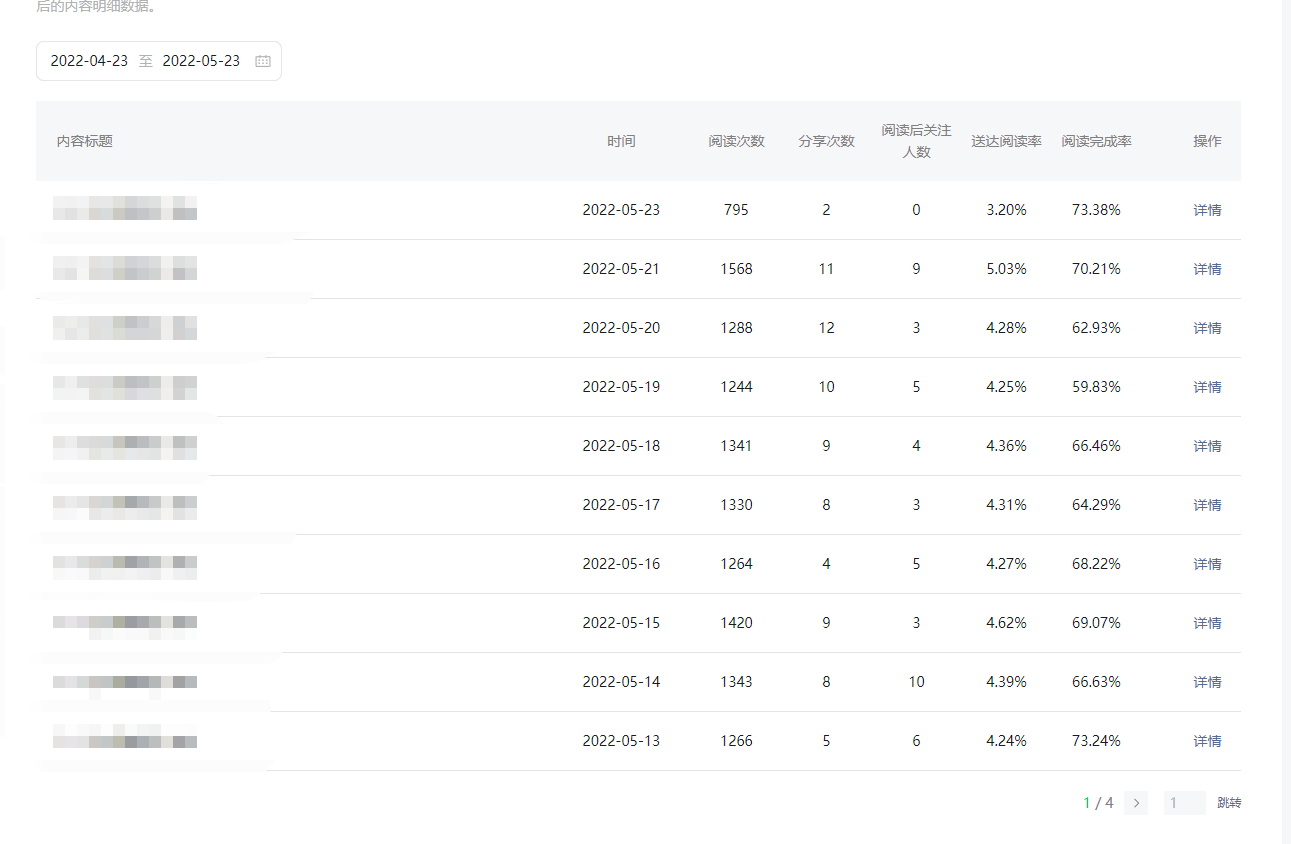The height and width of the screenshot is (844, 1291).
Task: Click 详情 link for 2022-05-13 row
Action: pyautogui.click(x=1207, y=741)
